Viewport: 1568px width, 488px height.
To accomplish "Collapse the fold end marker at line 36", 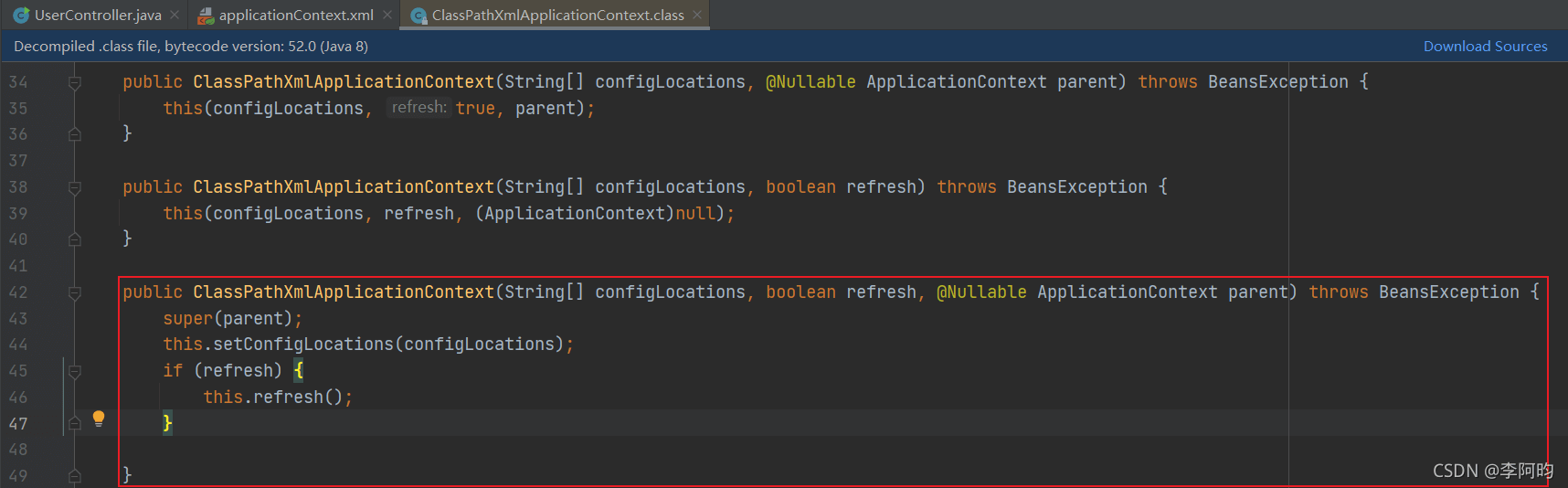I will 75,134.
